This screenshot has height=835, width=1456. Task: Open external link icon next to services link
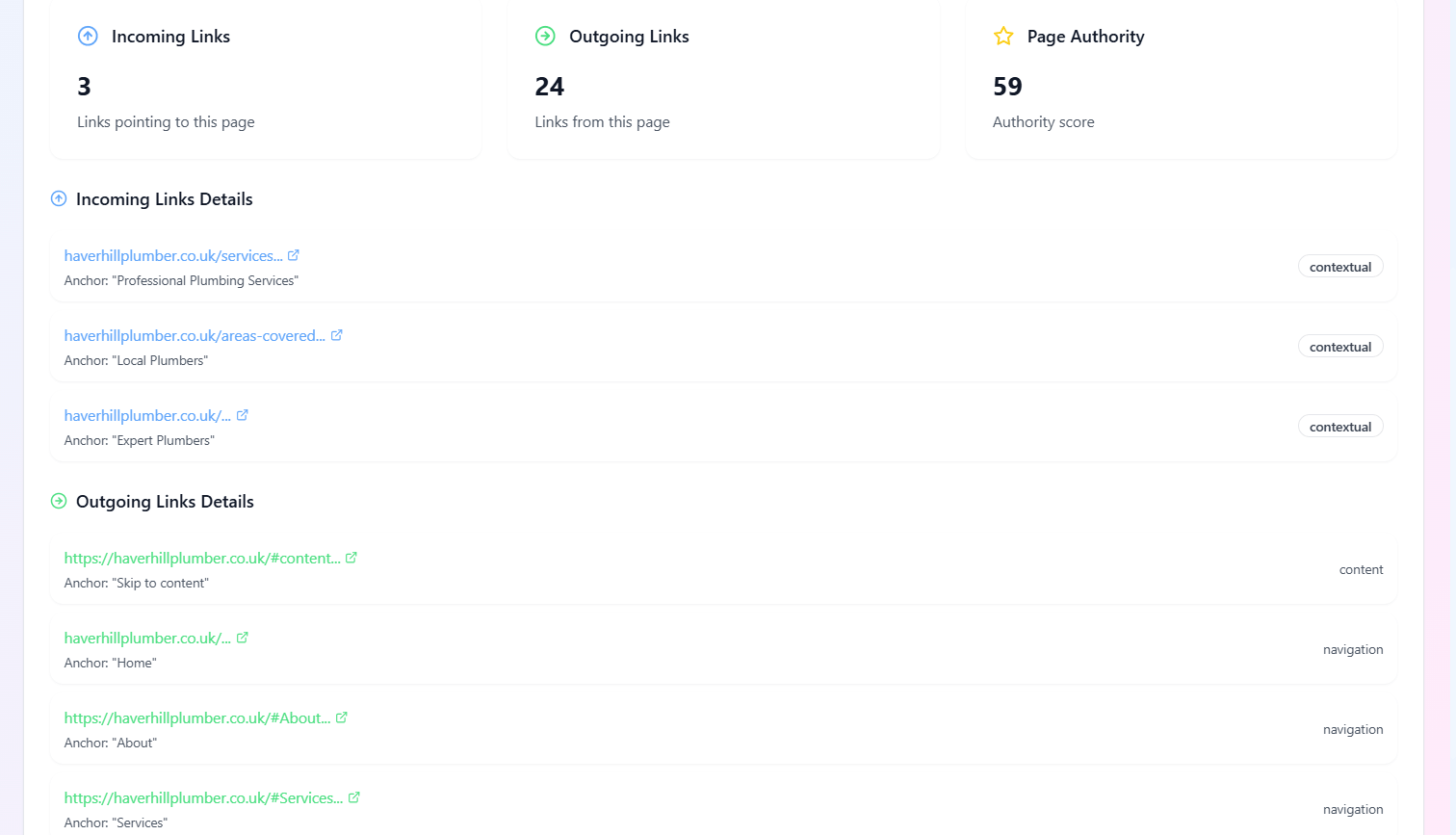tap(296, 254)
